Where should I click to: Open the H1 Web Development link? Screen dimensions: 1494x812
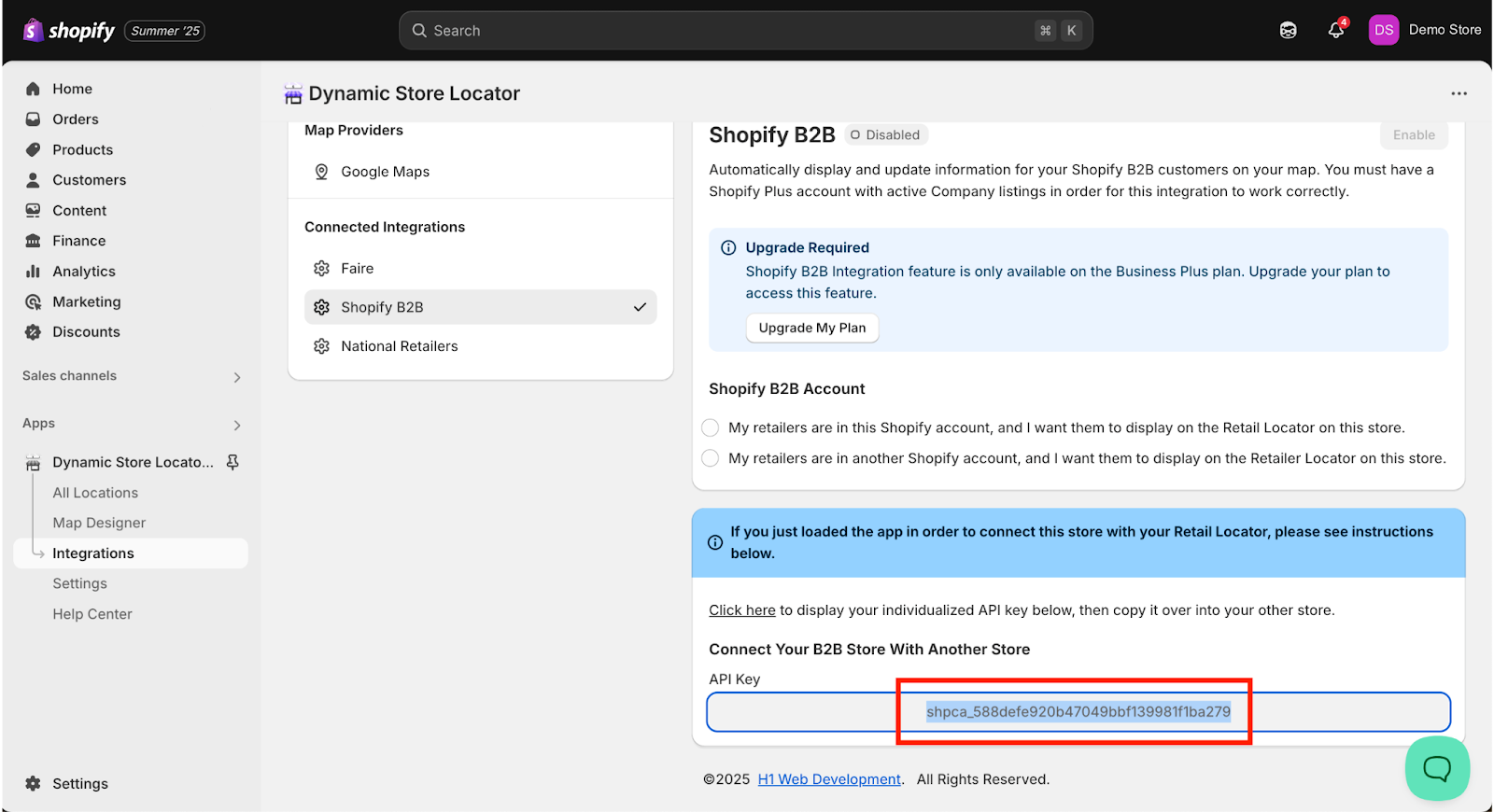click(829, 779)
